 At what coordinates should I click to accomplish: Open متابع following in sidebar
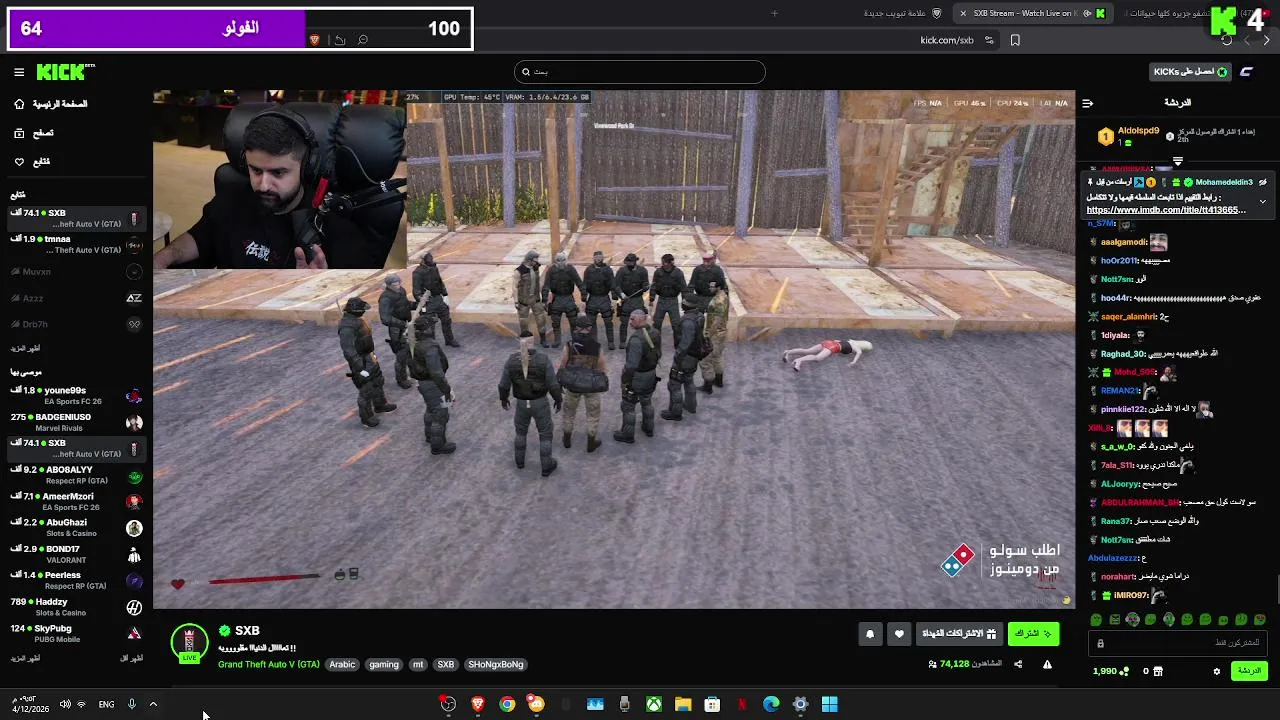(32, 162)
